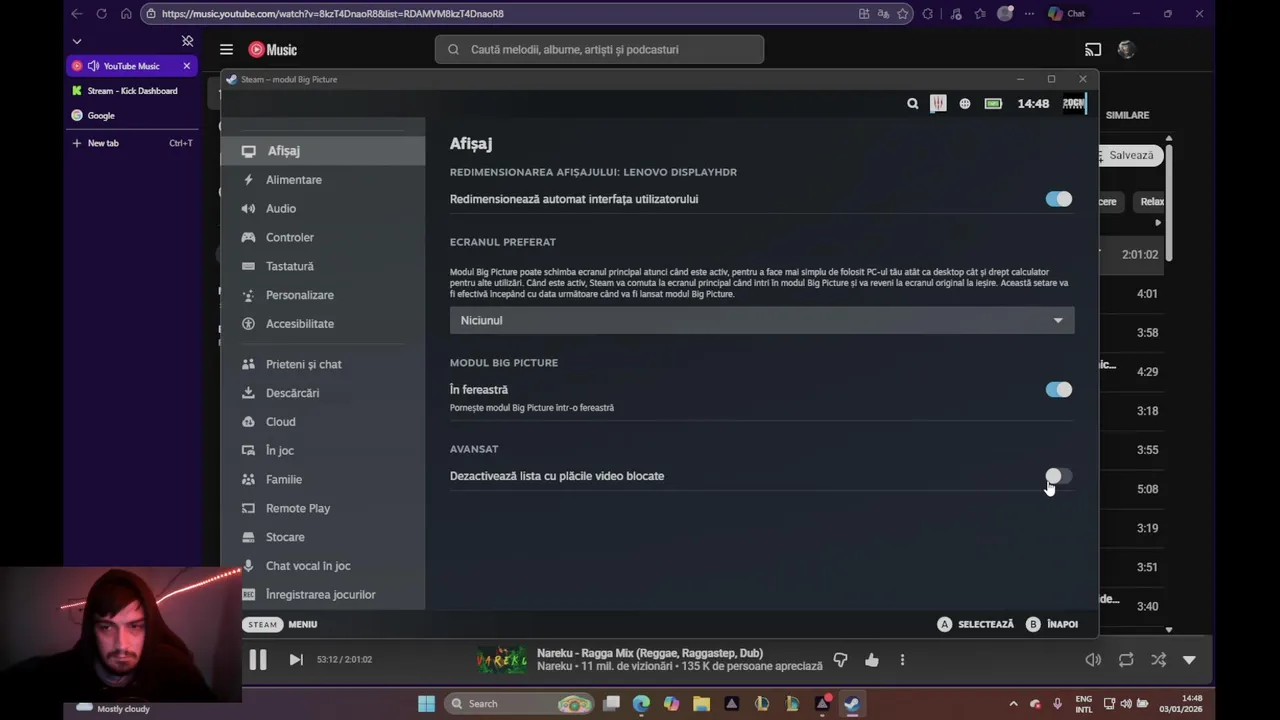
Task: Reload the page in the browser
Action: 101,14
